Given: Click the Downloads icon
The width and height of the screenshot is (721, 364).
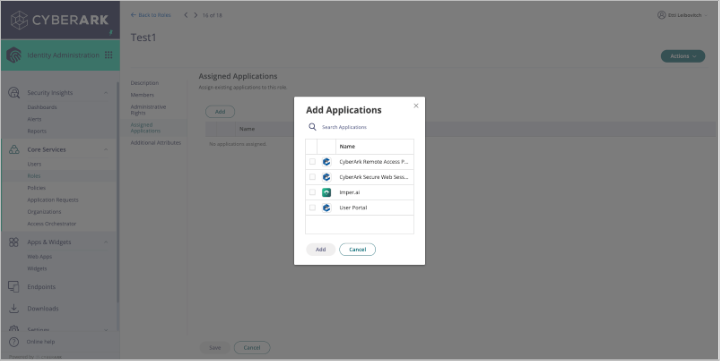Looking at the screenshot, I should click(x=14, y=308).
